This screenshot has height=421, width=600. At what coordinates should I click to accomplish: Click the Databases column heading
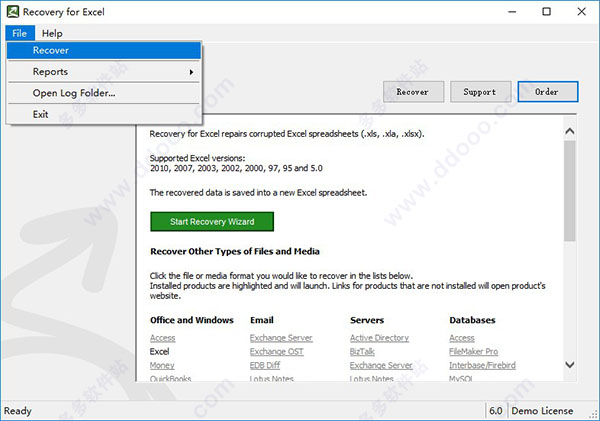tap(472, 320)
